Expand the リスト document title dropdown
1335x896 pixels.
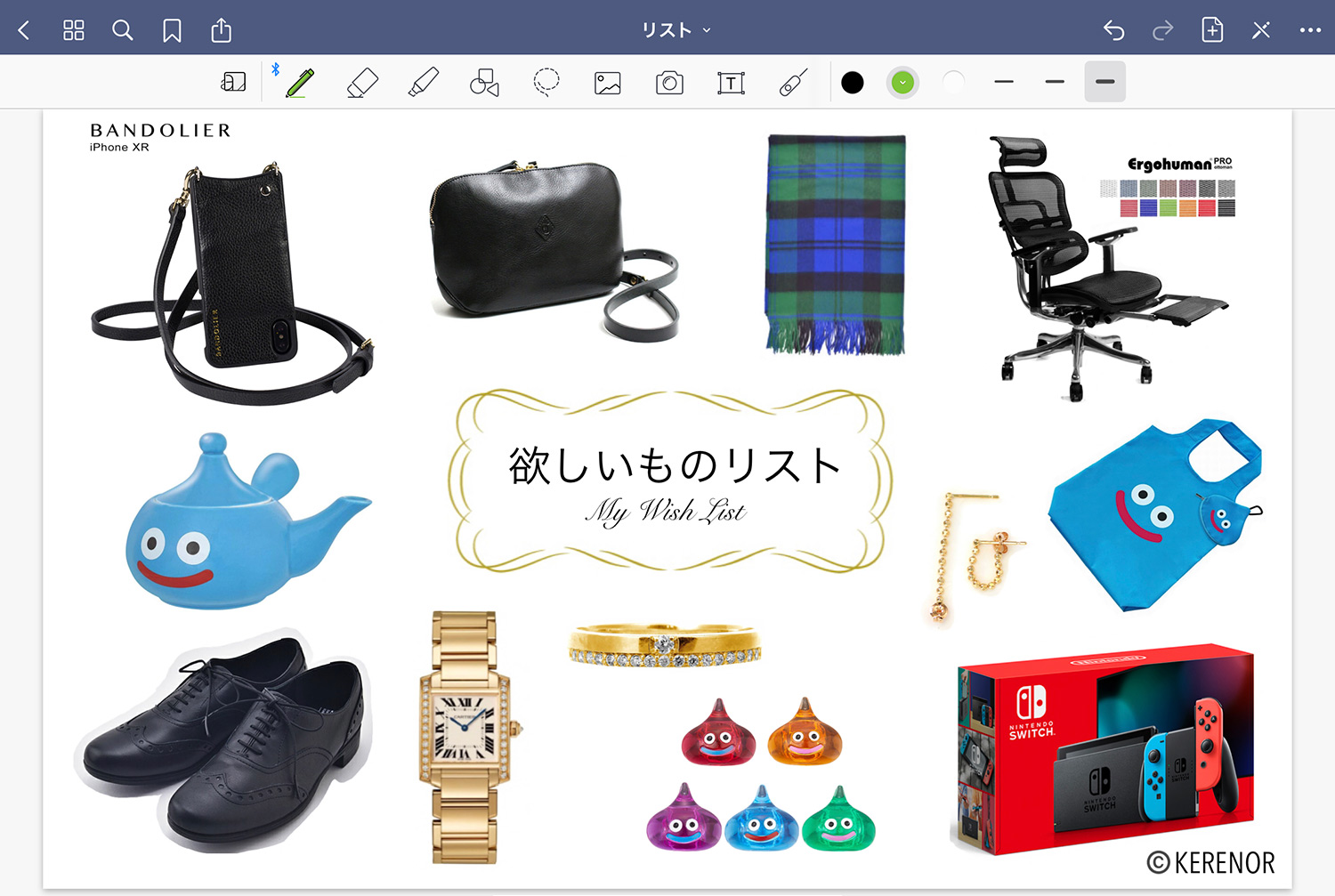[x=676, y=30]
